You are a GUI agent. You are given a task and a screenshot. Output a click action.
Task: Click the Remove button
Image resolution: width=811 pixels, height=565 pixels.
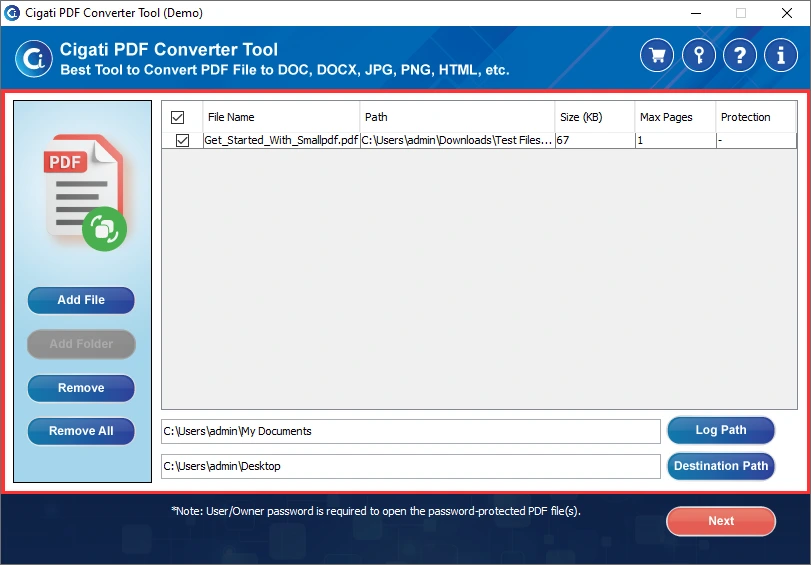pyautogui.click(x=81, y=388)
